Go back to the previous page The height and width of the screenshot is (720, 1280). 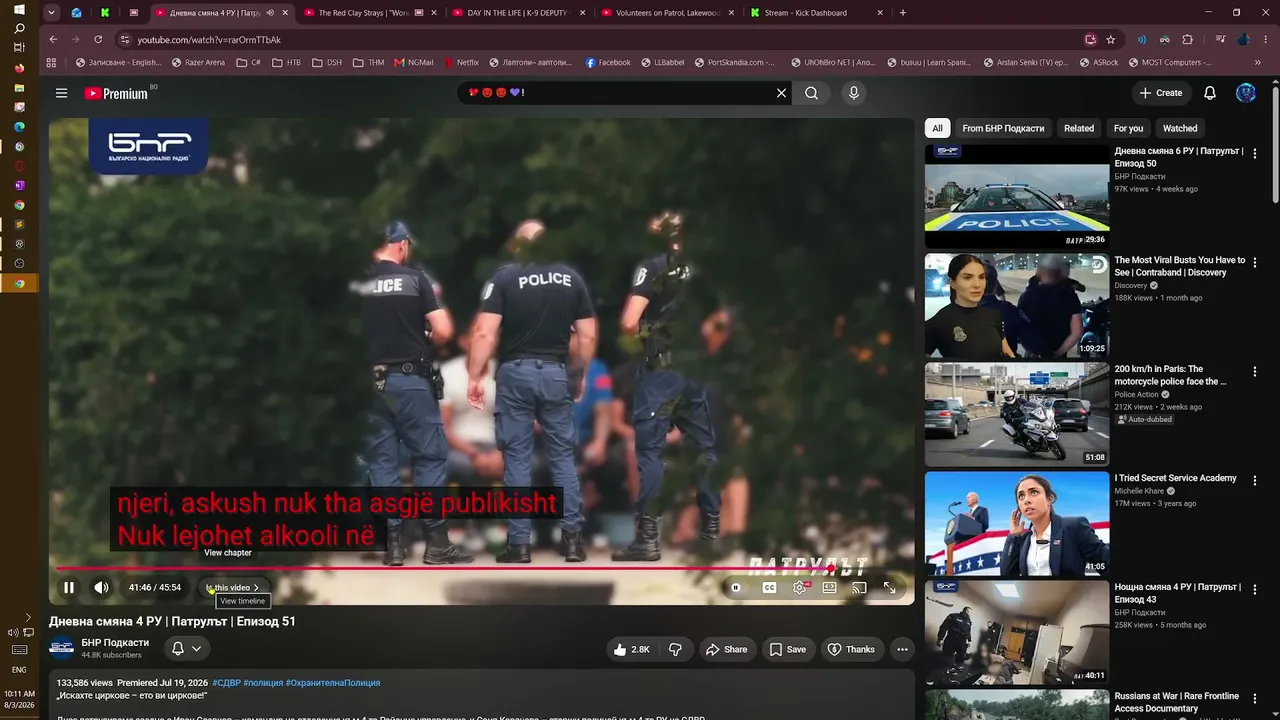[53, 40]
